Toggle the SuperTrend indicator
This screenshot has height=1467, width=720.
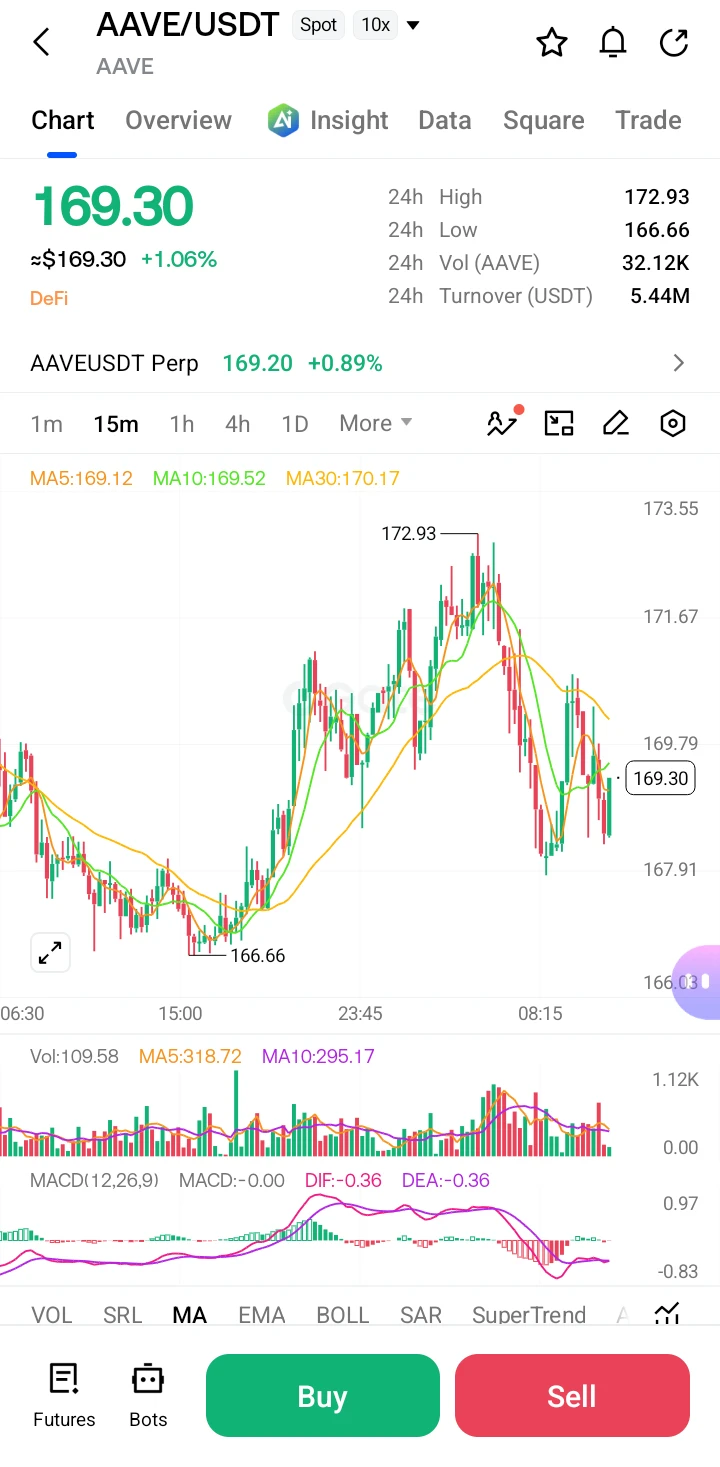[529, 1314]
